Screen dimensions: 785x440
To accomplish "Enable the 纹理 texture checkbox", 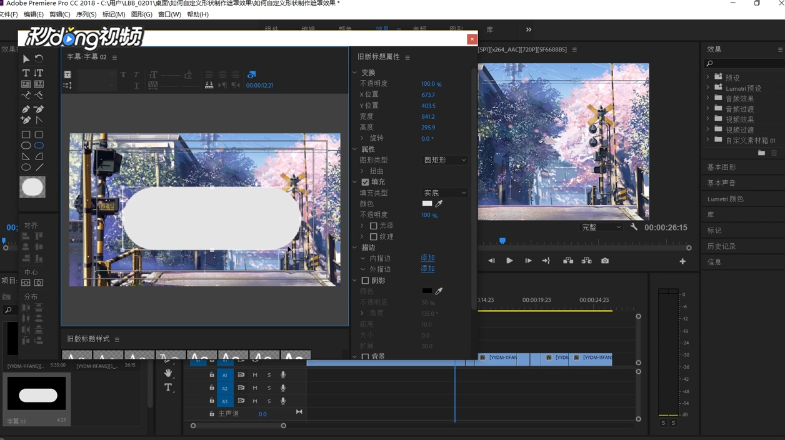I will 373,237.
